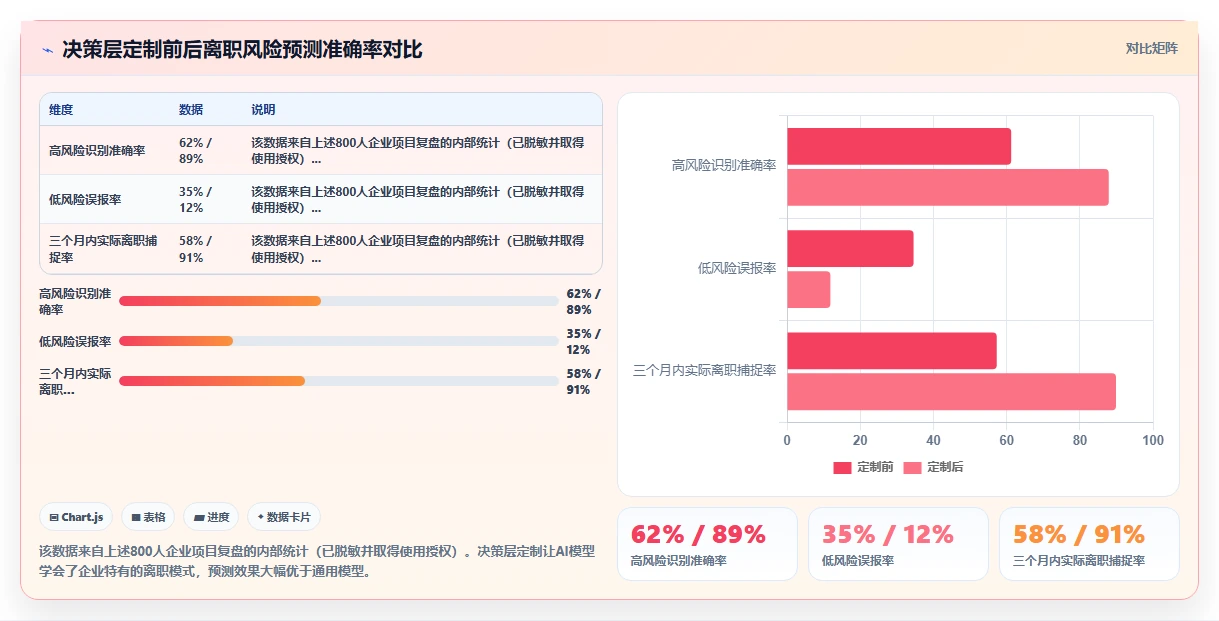The width and height of the screenshot is (1219, 621).
Task: Click the x-axis value 60
Action: tap(1006, 440)
